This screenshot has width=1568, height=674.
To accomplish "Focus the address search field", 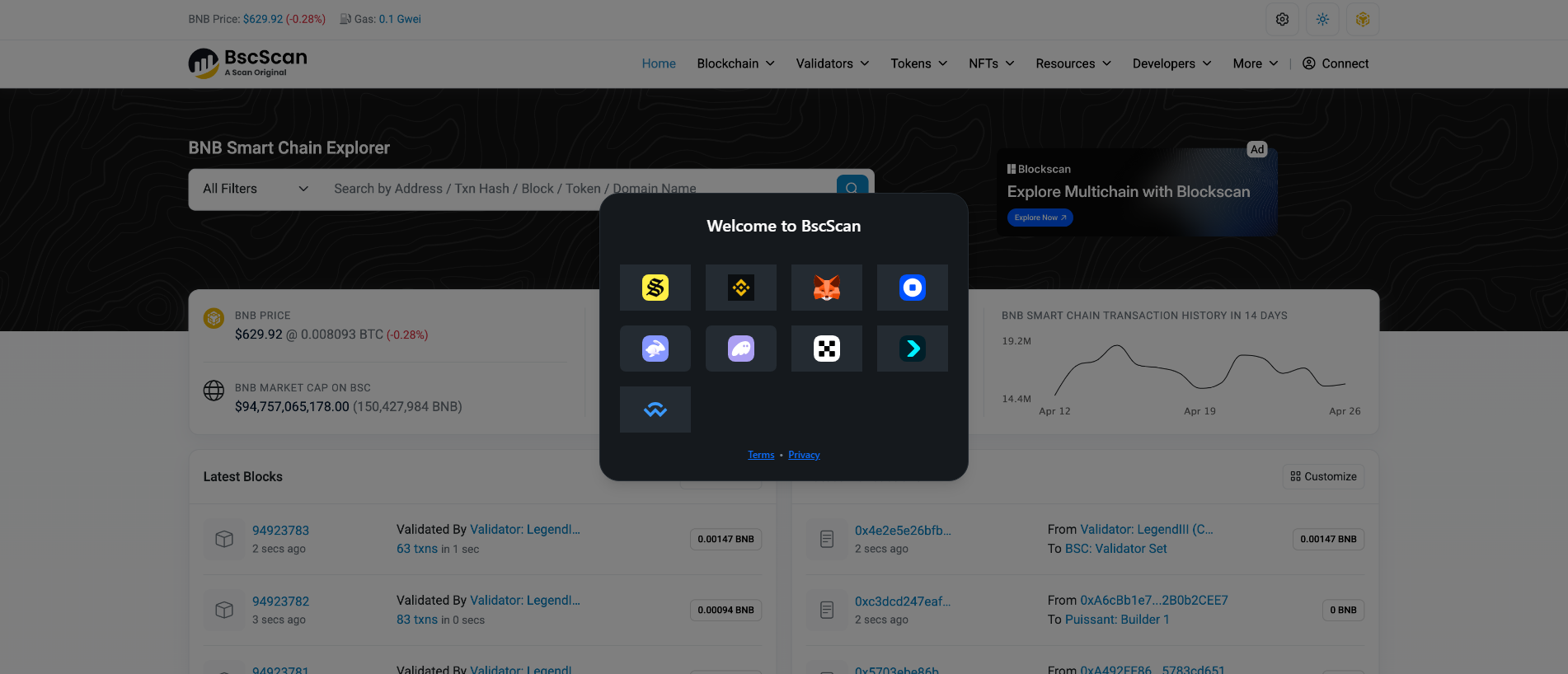I will click(x=577, y=189).
